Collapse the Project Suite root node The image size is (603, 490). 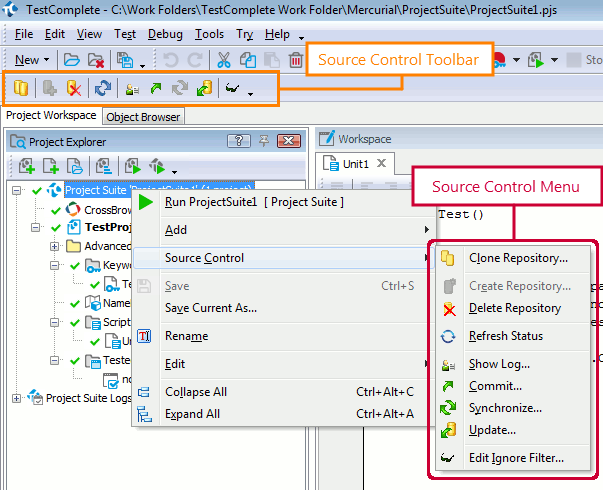coord(16,190)
